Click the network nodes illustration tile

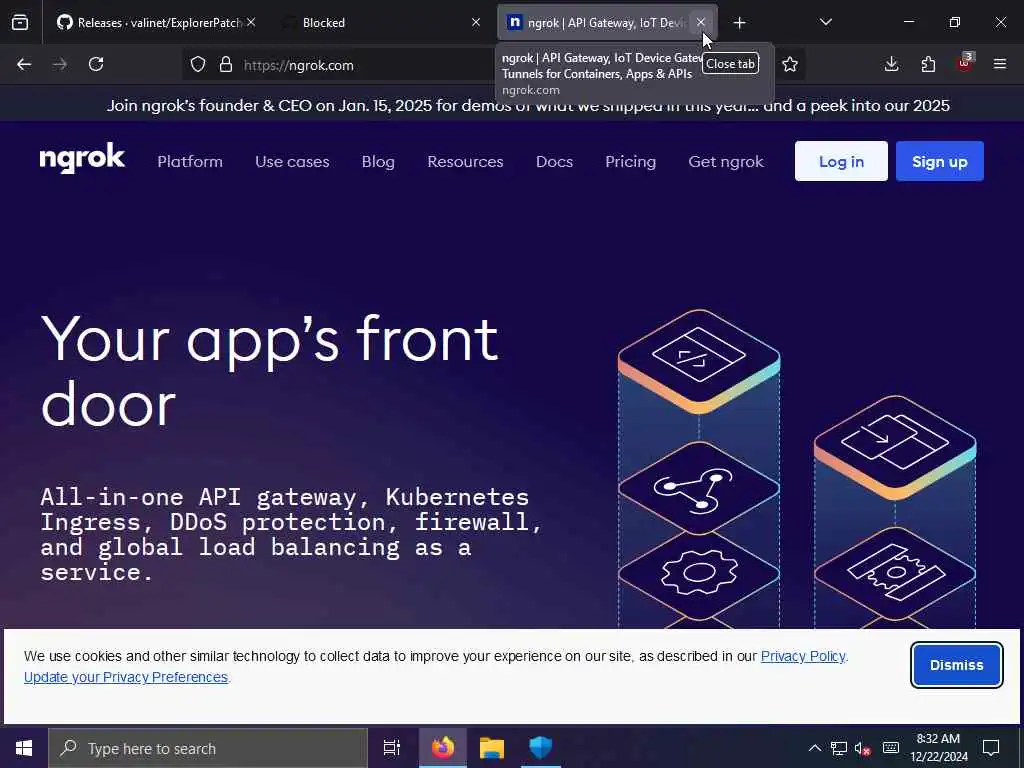pyautogui.click(x=699, y=488)
